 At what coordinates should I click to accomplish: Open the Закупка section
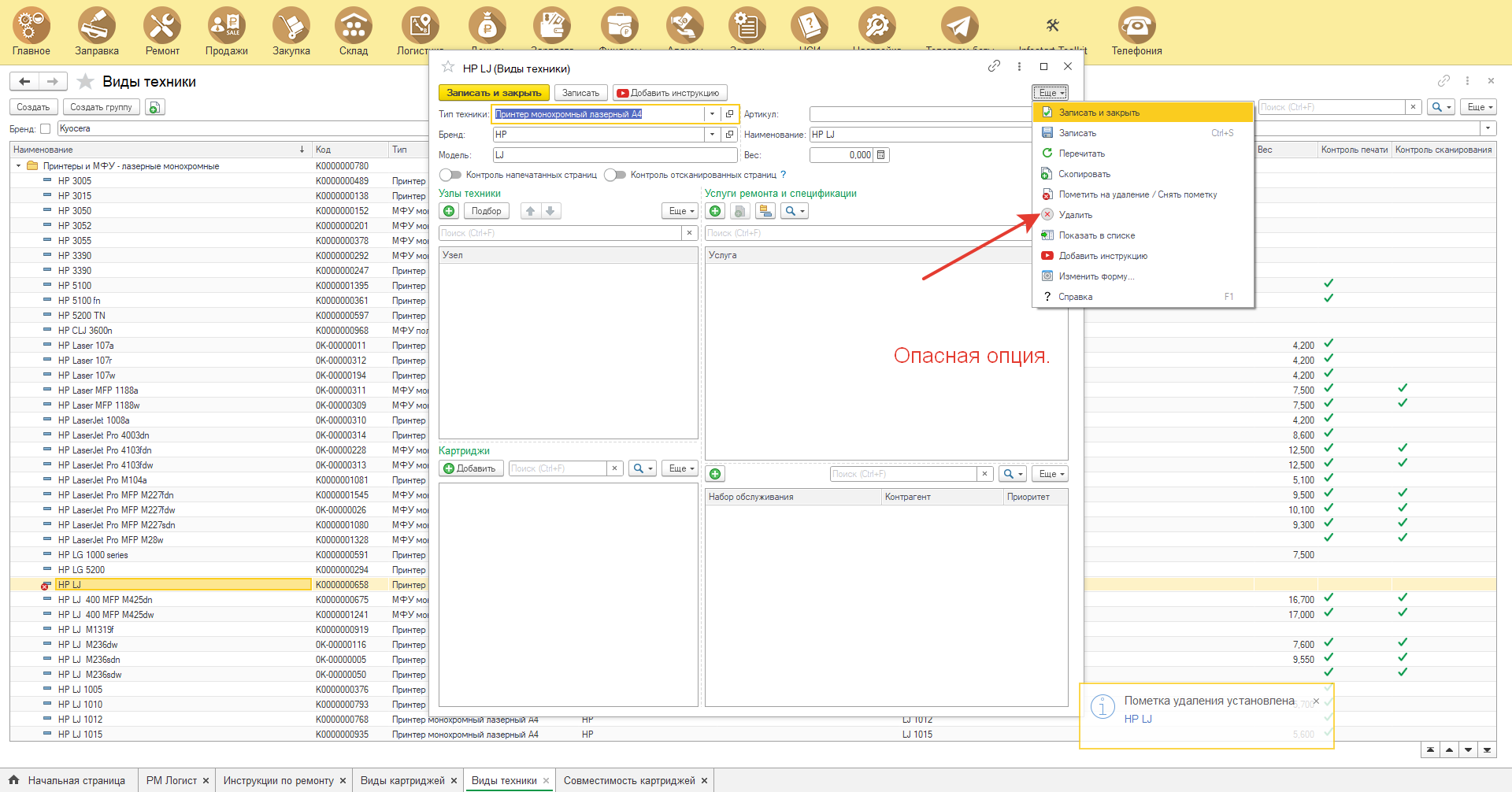291,31
